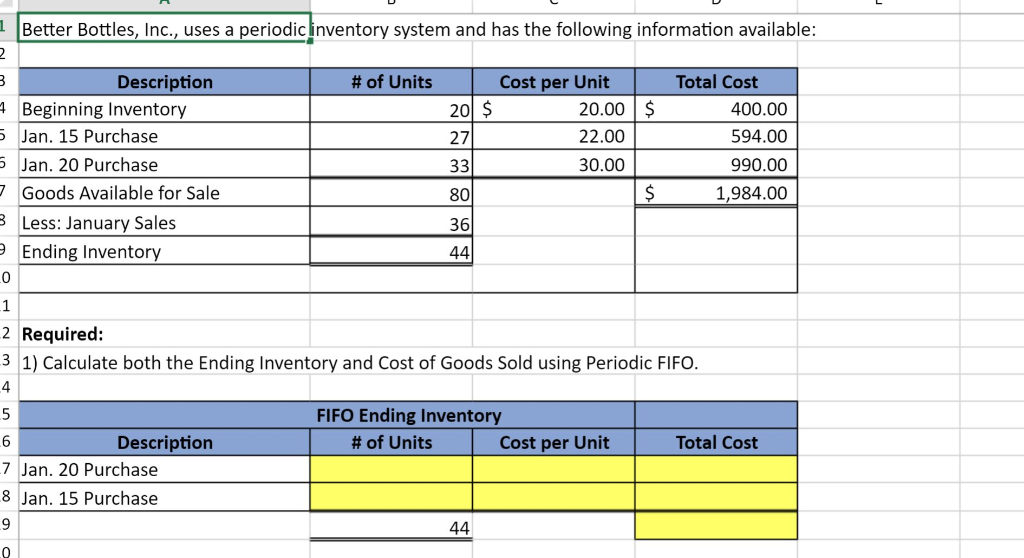Click the top 'Description' header cell
1024x558 pixels.
tap(164, 82)
